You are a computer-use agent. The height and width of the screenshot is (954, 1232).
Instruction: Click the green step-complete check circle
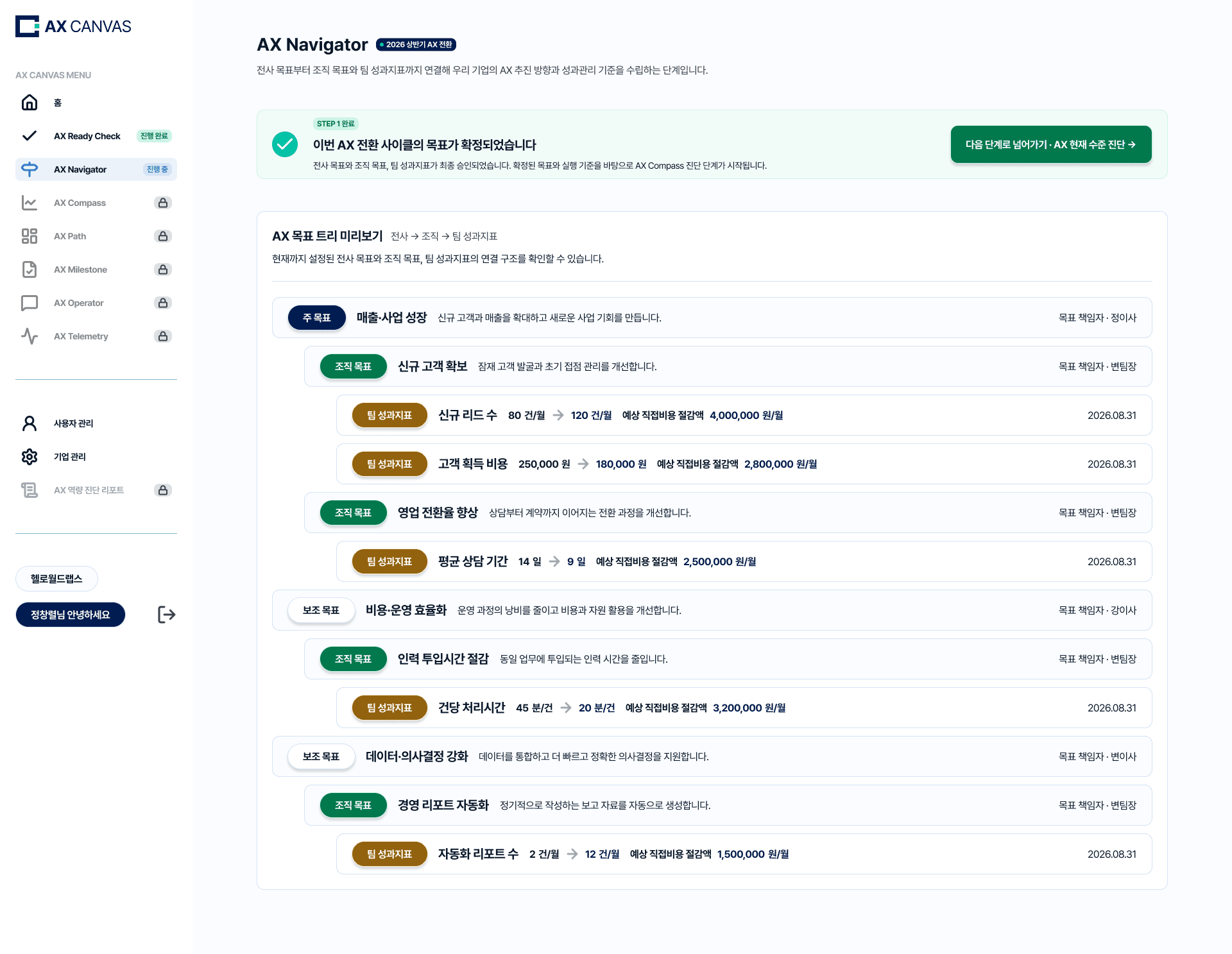point(285,144)
